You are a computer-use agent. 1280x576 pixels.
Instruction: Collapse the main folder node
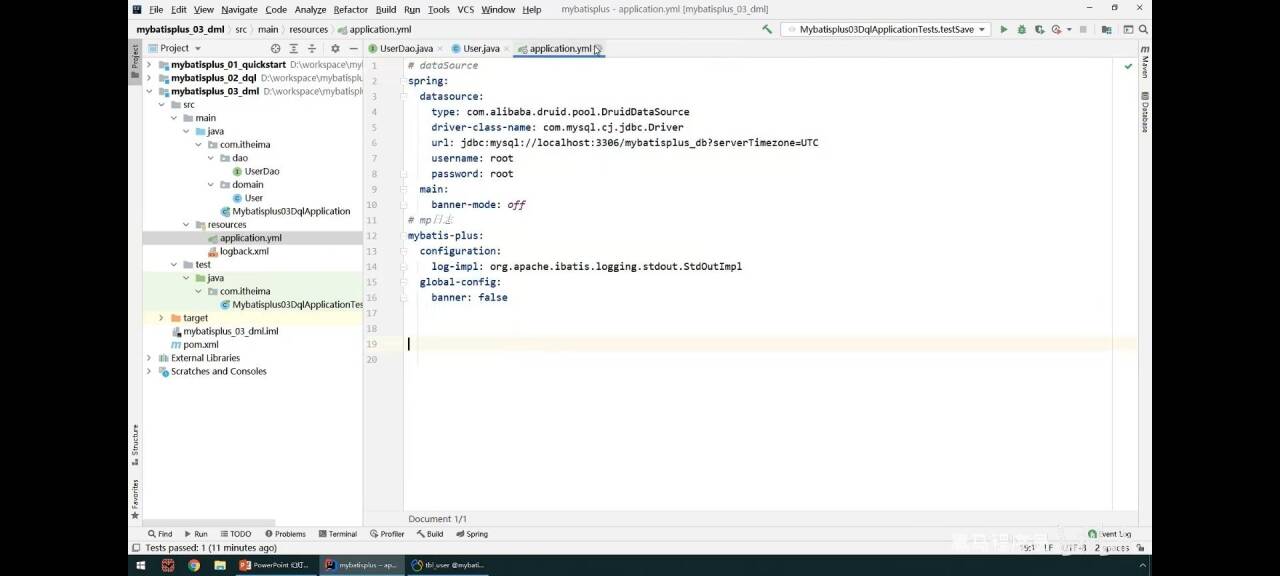[x=174, y=118]
